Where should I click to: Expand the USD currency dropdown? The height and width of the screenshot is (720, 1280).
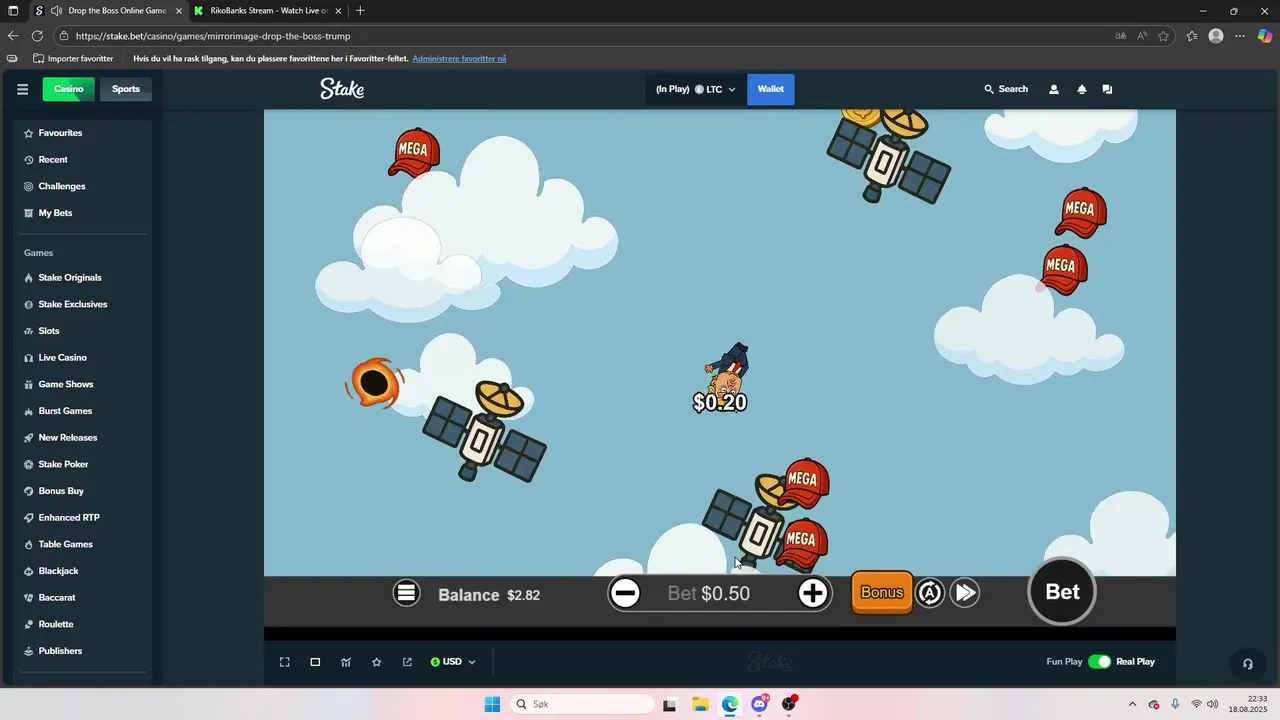(x=453, y=662)
